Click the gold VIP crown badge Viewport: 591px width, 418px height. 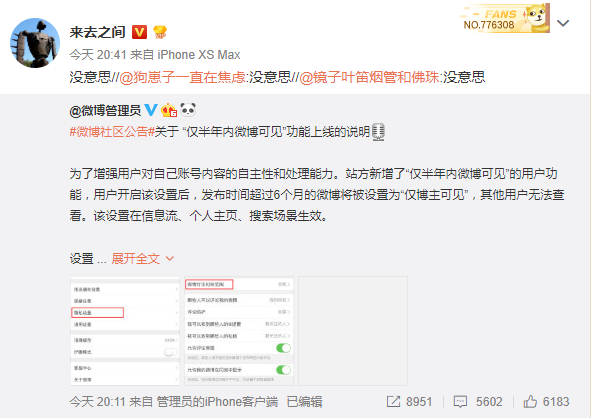click(x=160, y=32)
